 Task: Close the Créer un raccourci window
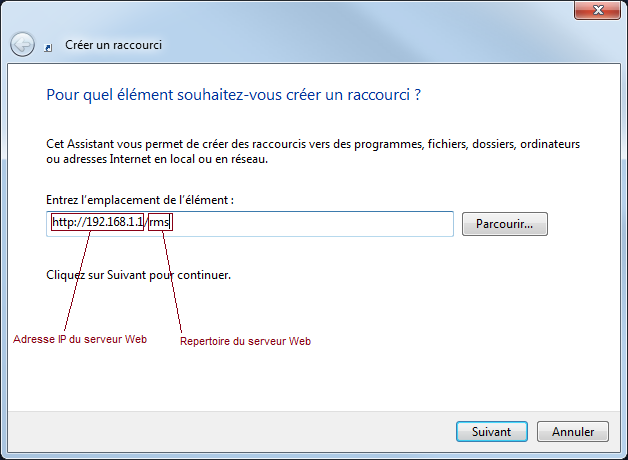(599, 12)
